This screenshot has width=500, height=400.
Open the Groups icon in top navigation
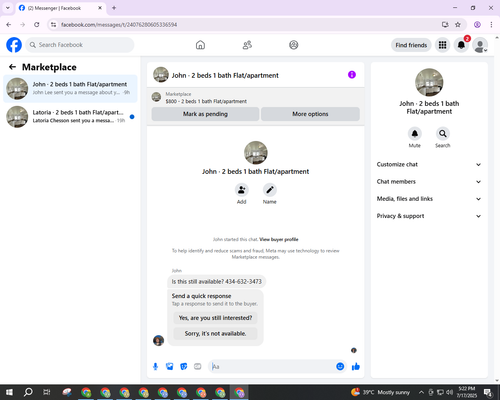coord(294,45)
